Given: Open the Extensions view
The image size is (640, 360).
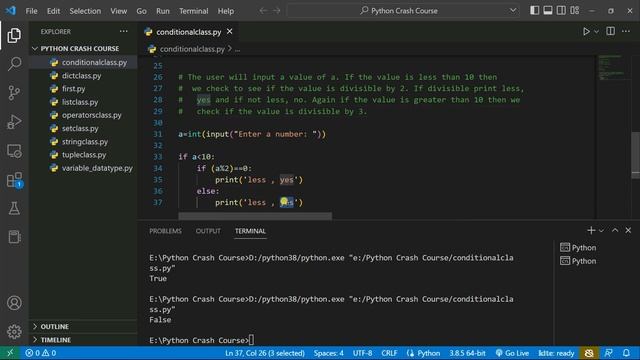Looking at the screenshot, I should click(x=14, y=180).
